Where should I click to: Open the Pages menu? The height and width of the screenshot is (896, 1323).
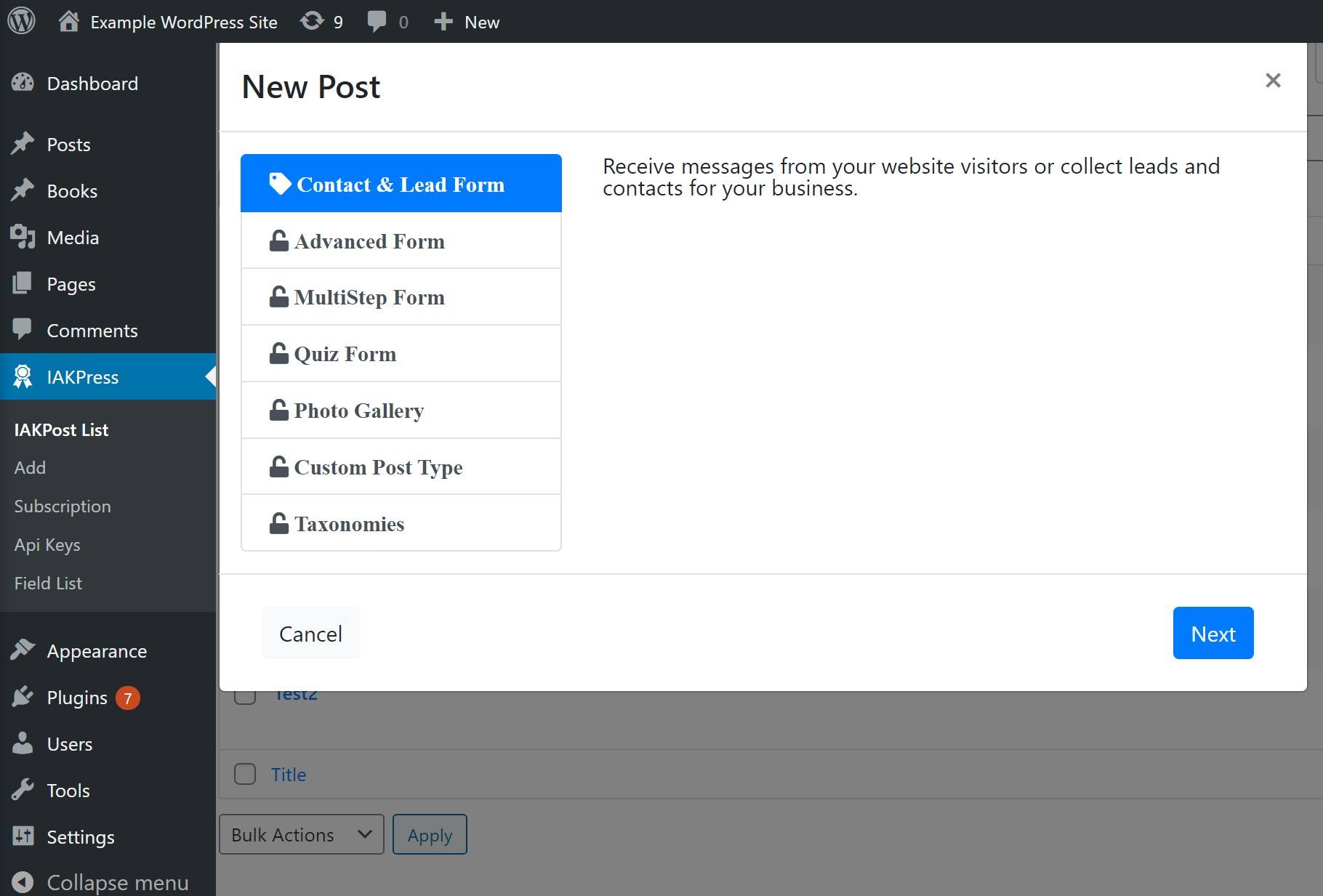click(x=71, y=284)
